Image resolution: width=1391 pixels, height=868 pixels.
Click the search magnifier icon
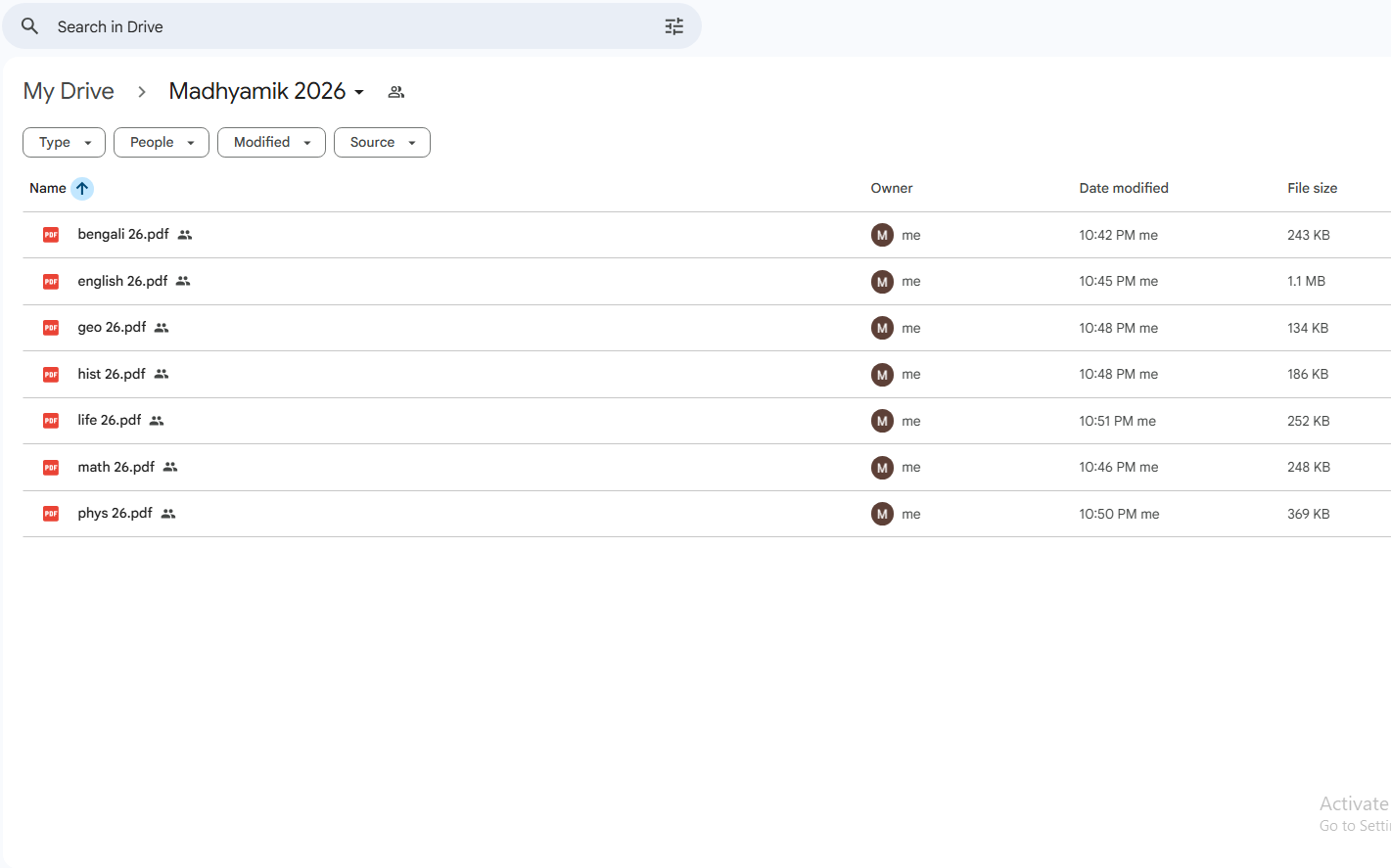(x=30, y=26)
